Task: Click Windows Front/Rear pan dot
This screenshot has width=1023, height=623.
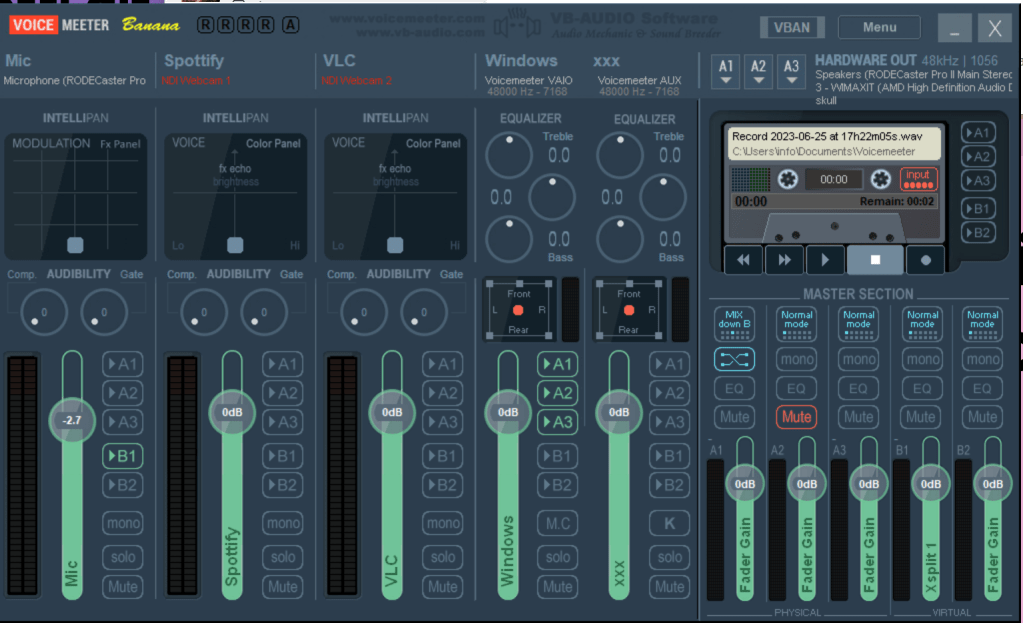Action: click(518, 311)
